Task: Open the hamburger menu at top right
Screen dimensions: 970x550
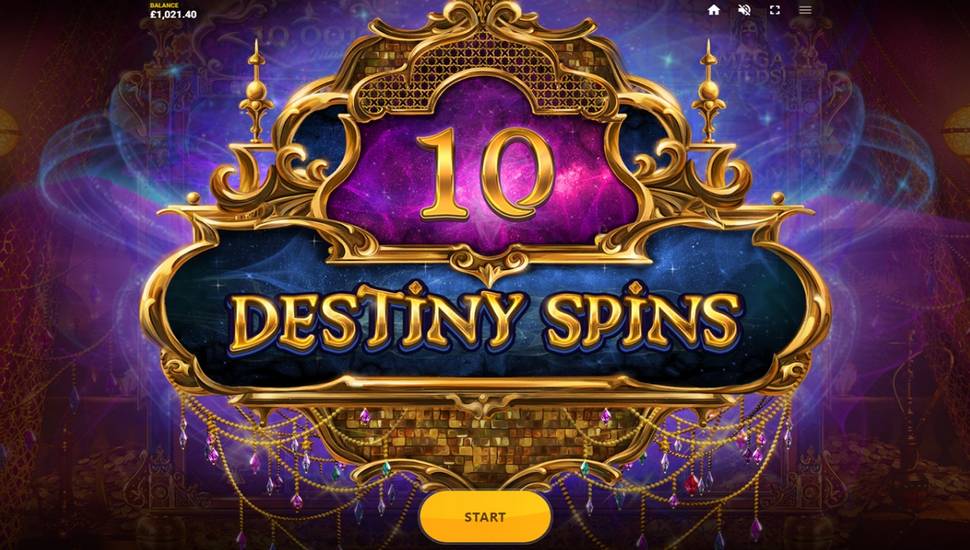Action: 805,10
